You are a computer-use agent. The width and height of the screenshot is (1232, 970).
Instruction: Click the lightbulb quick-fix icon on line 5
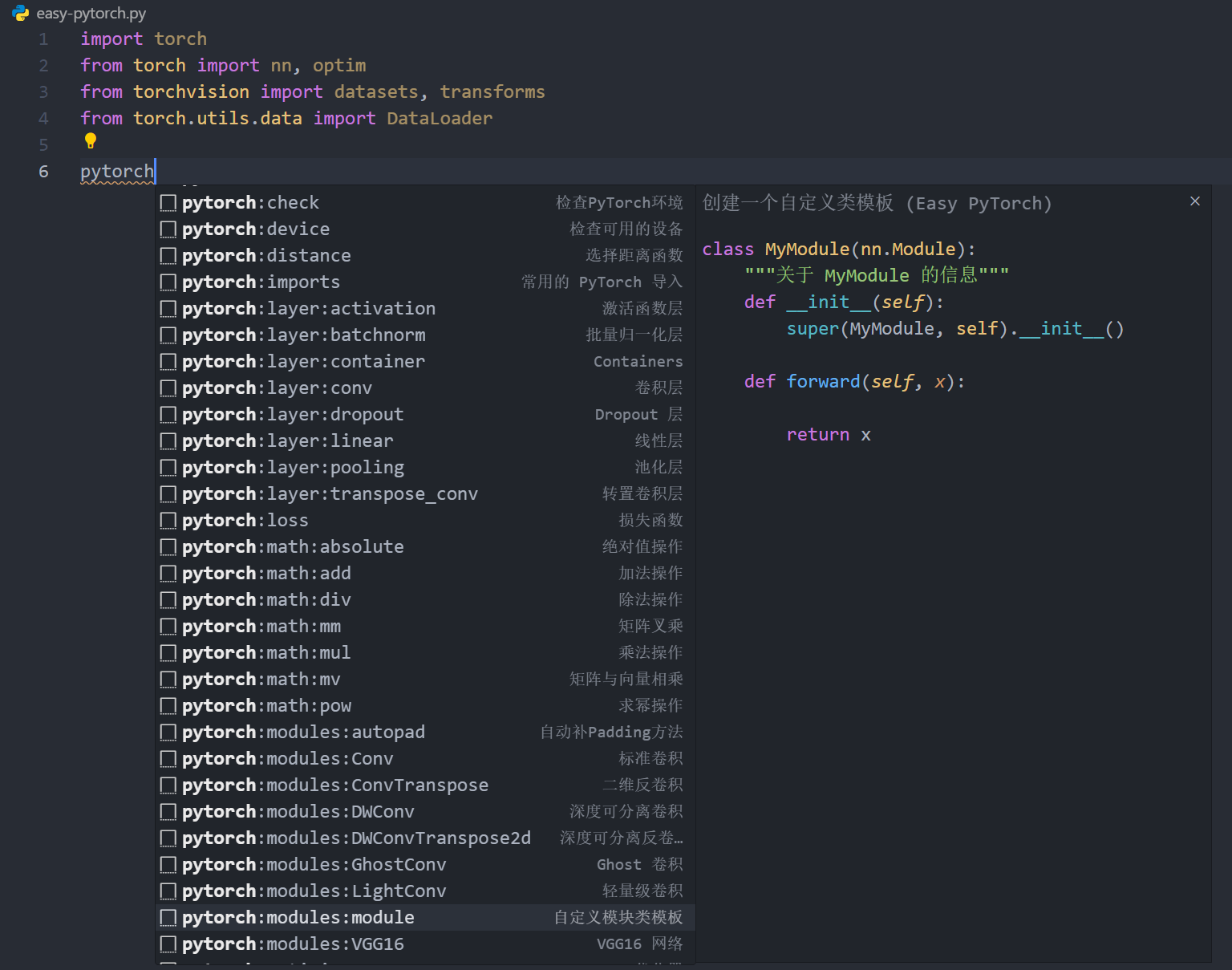tap(91, 141)
